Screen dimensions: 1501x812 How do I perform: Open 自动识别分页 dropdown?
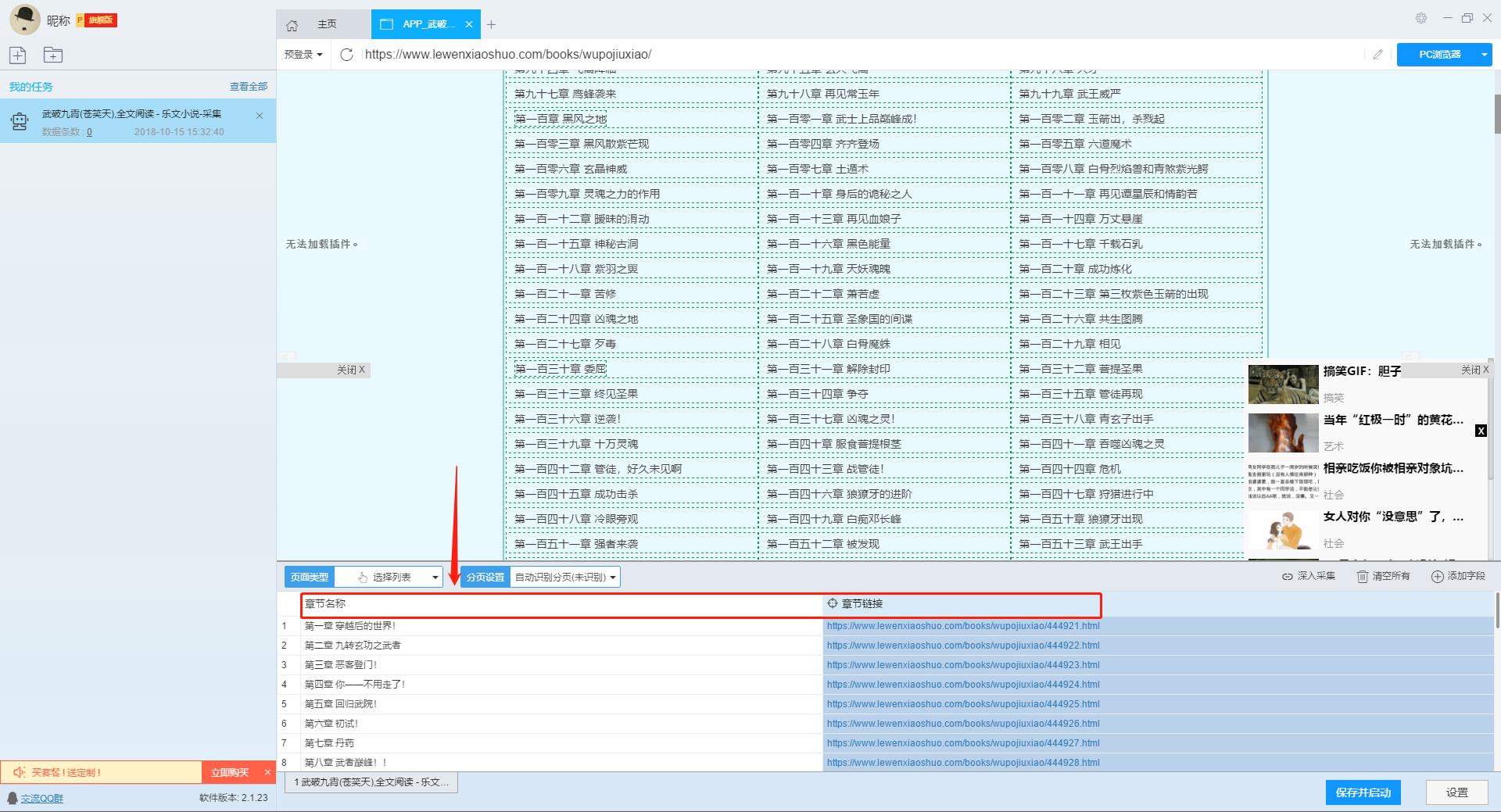click(x=565, y=577)
